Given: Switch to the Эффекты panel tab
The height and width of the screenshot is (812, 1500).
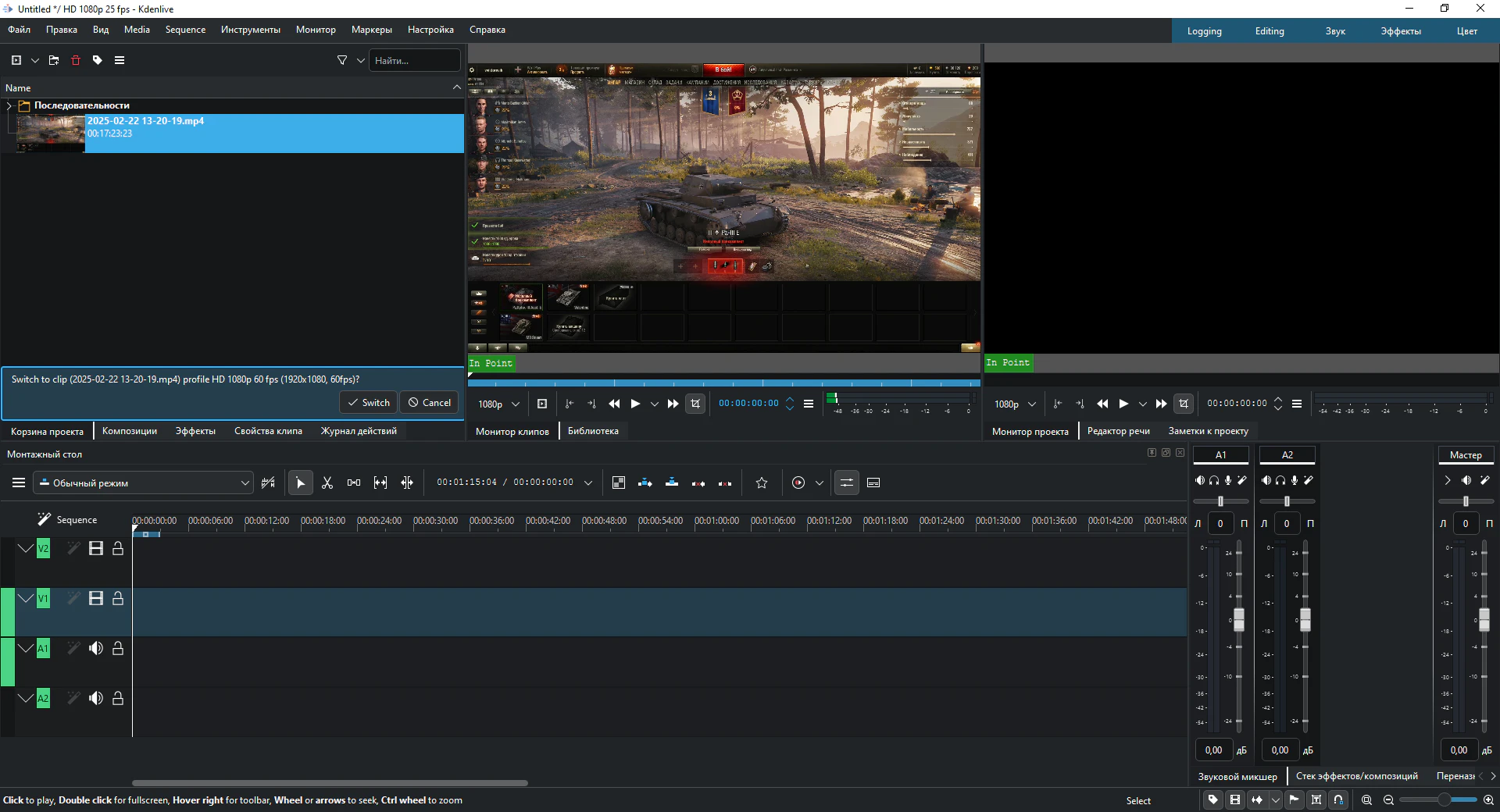Looking at the screenshot, I should [195, 431].
